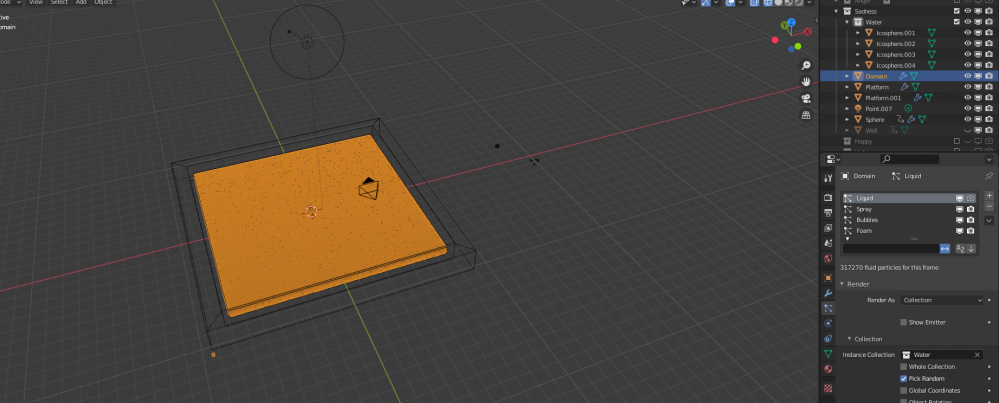Toggle Liquid particle system viewport display icon
The width and height of the screenshot is (999, 403).
959,199
